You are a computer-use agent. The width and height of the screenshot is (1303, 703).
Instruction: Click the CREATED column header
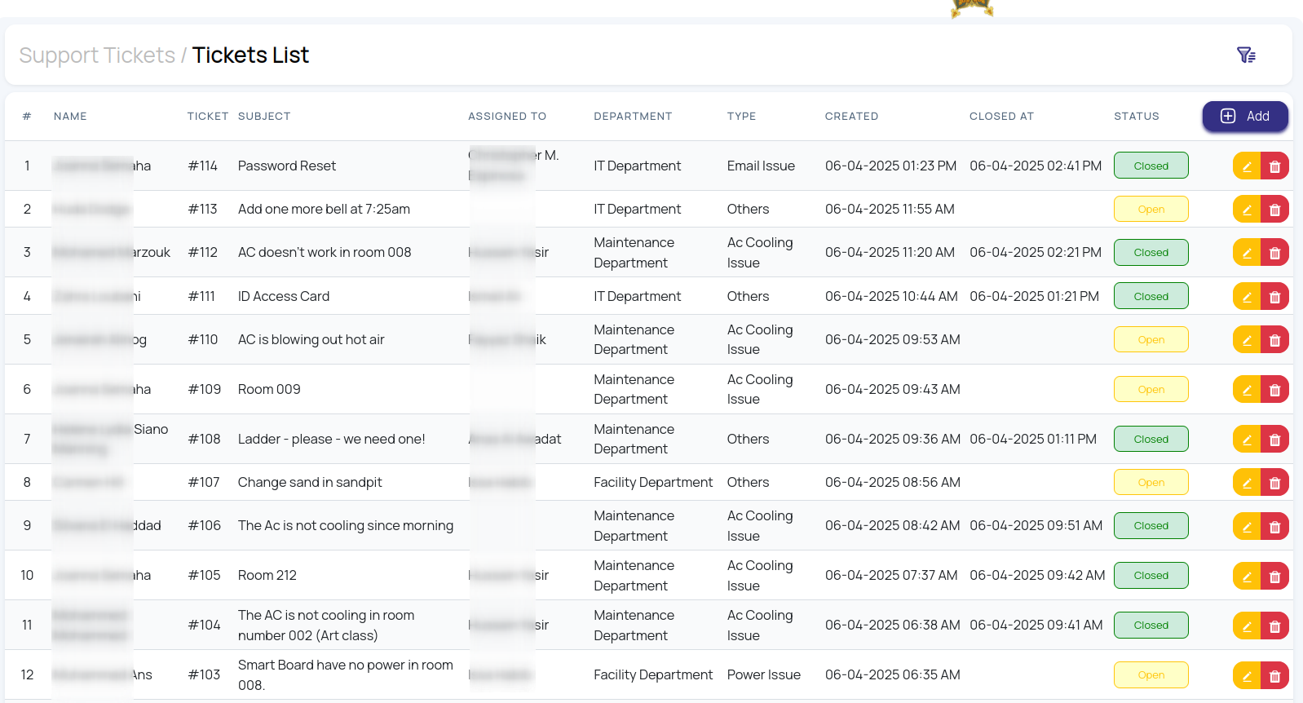coord(852,116)
